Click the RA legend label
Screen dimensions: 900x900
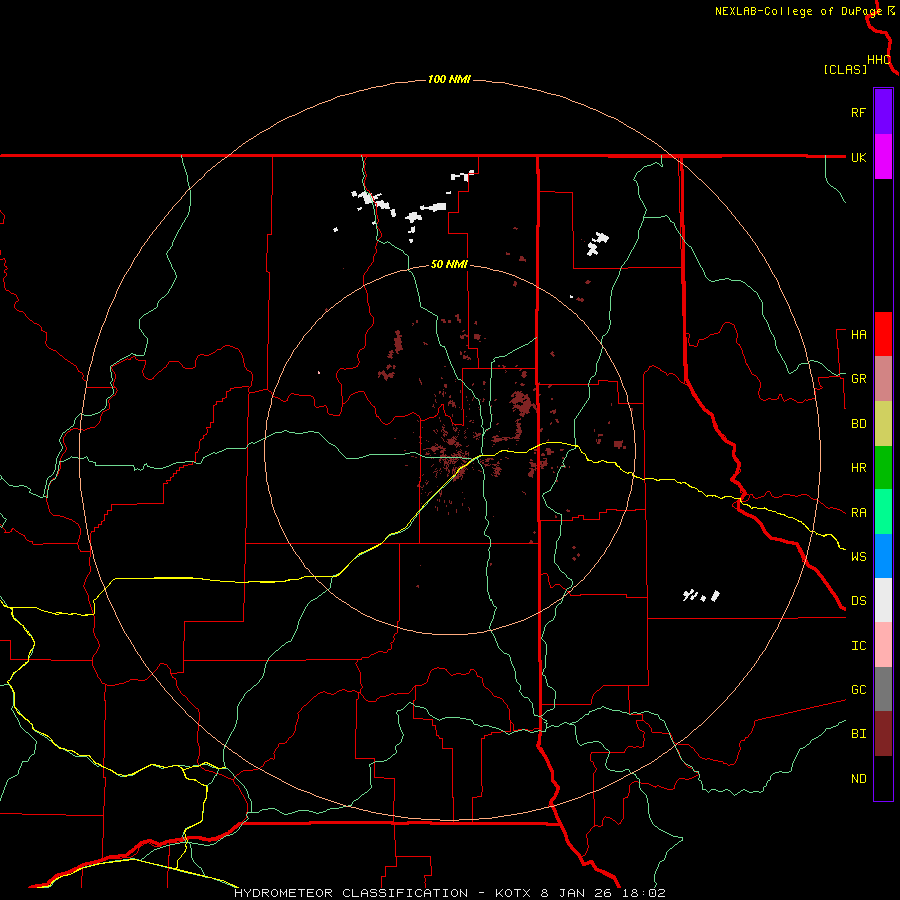(858, 513)
